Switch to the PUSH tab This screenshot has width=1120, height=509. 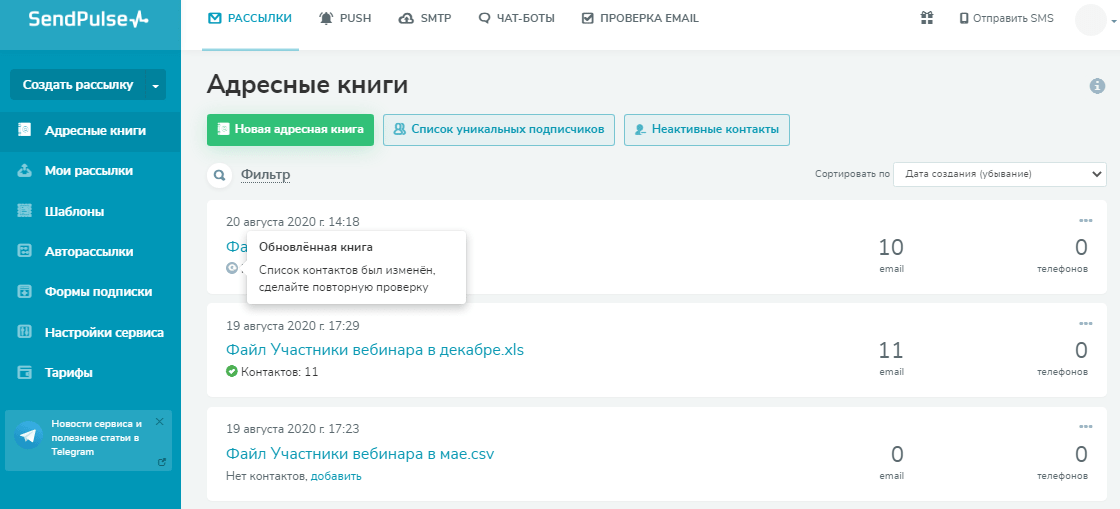point(345,18)
